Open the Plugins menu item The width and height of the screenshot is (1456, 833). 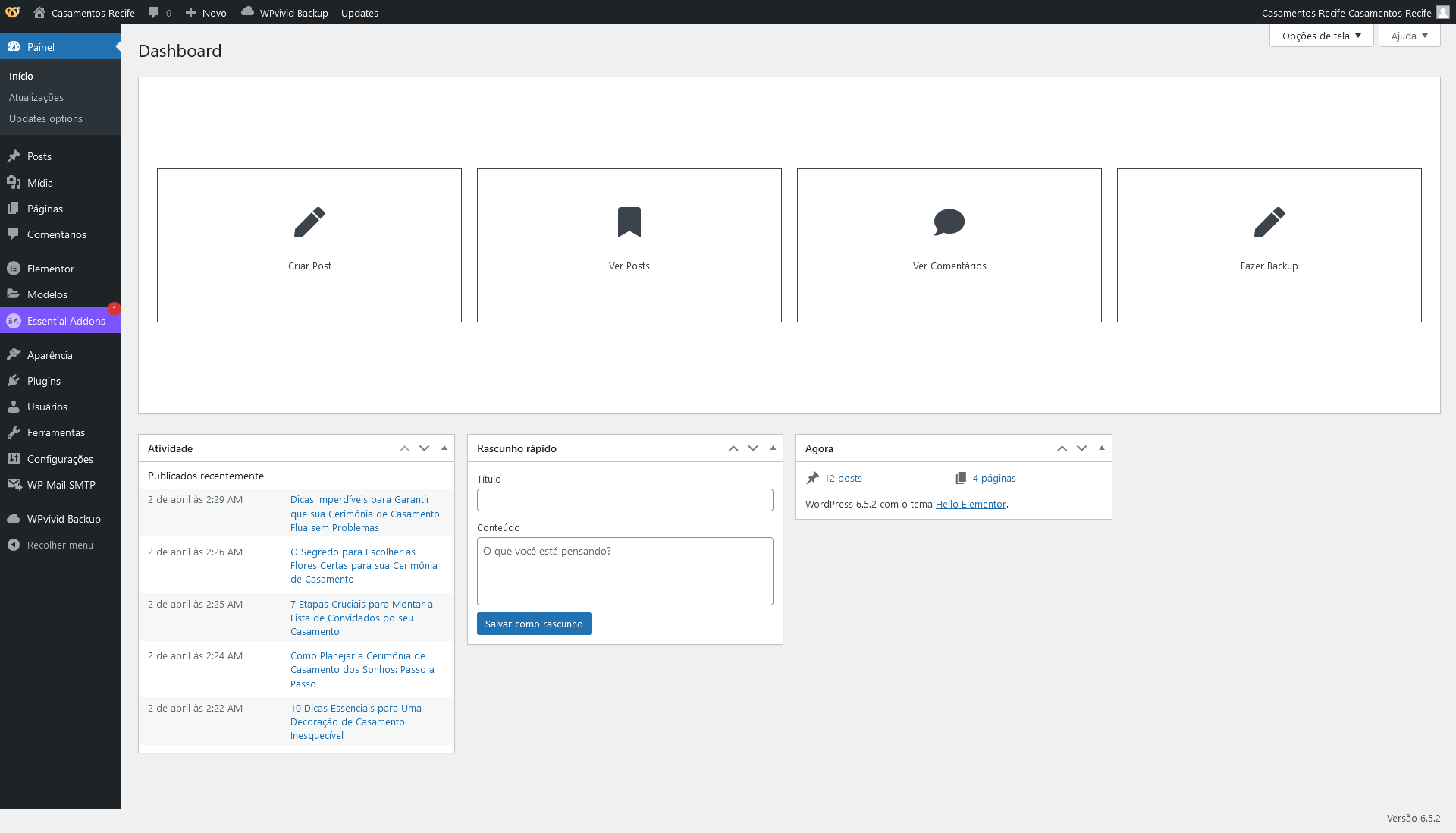[x=43, y=381]
